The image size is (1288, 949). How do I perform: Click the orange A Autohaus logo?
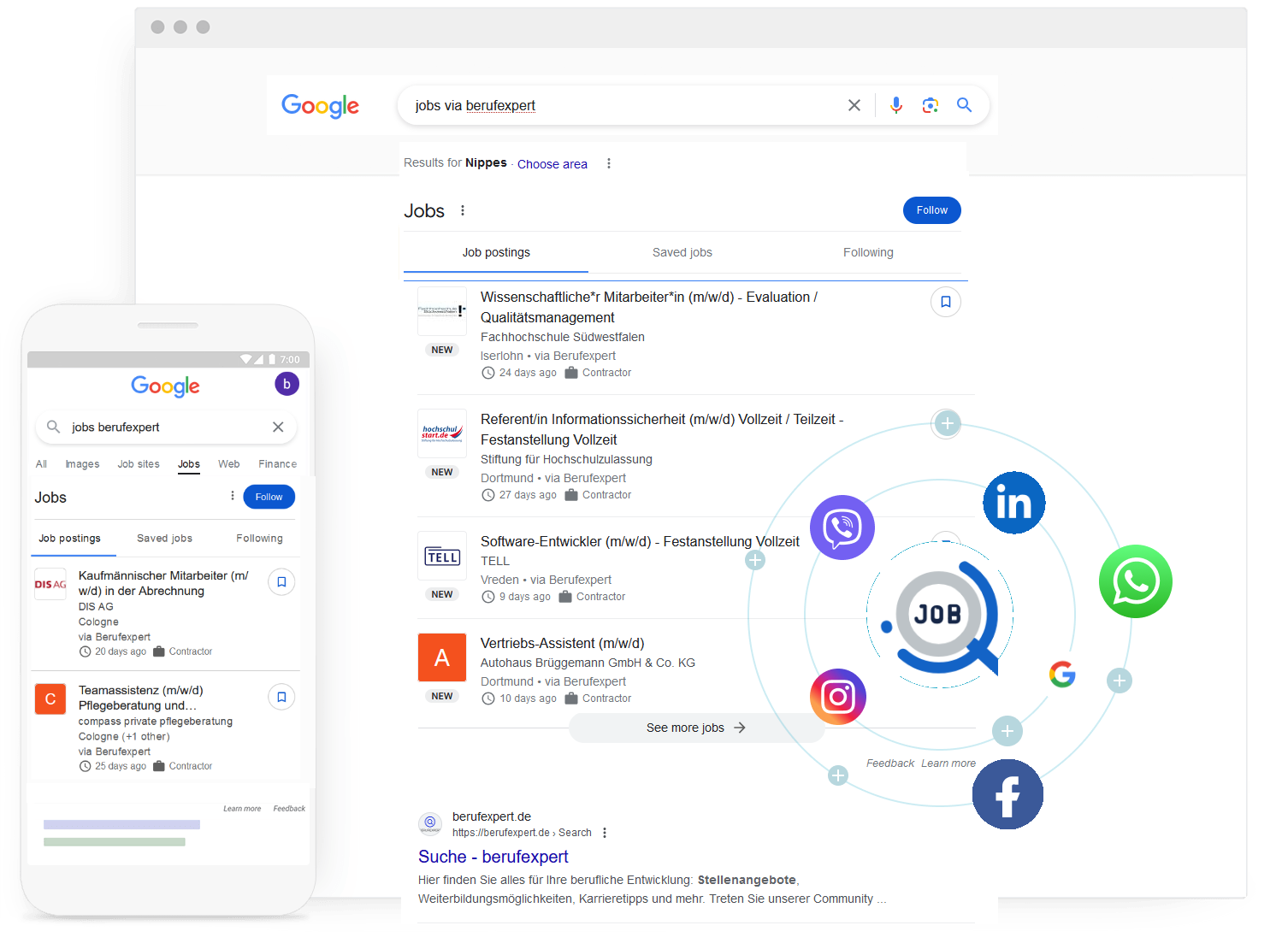pyautogui.click(x=442, y=657)
